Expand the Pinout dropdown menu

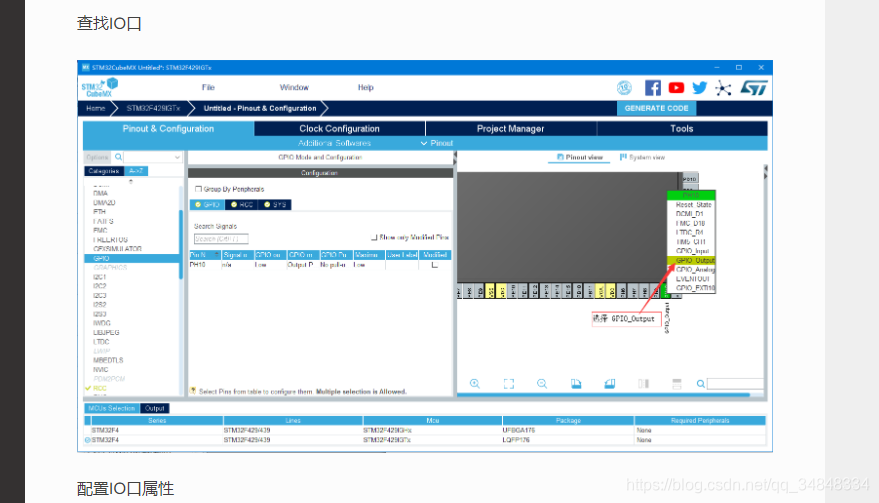(437, 144)
